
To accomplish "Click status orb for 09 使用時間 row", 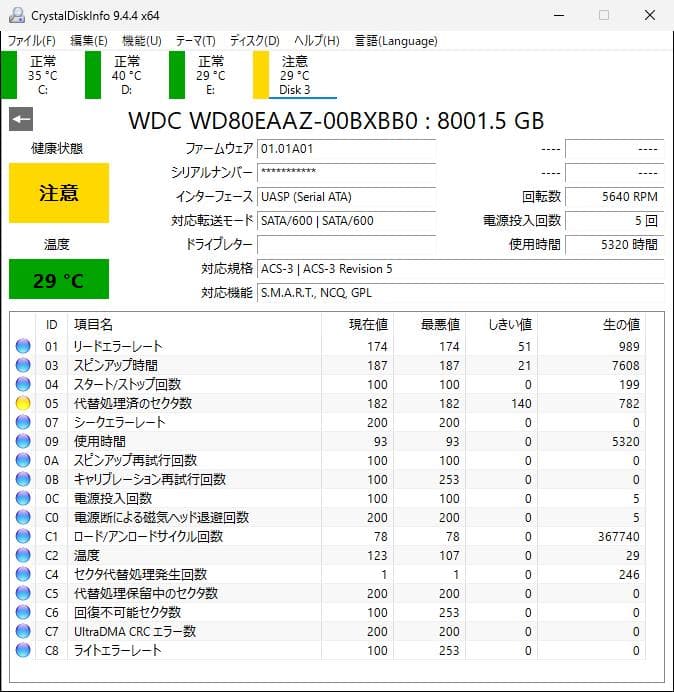I will click(x=23, y=441).
